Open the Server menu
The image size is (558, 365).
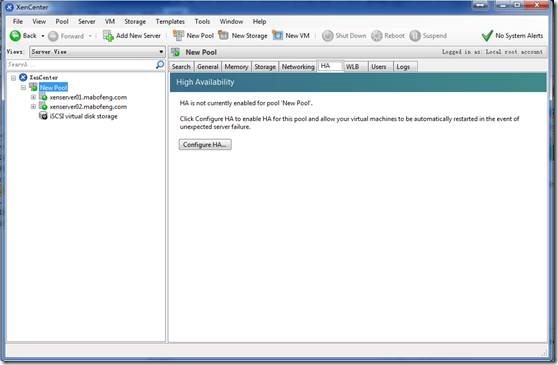pos(87,21)
